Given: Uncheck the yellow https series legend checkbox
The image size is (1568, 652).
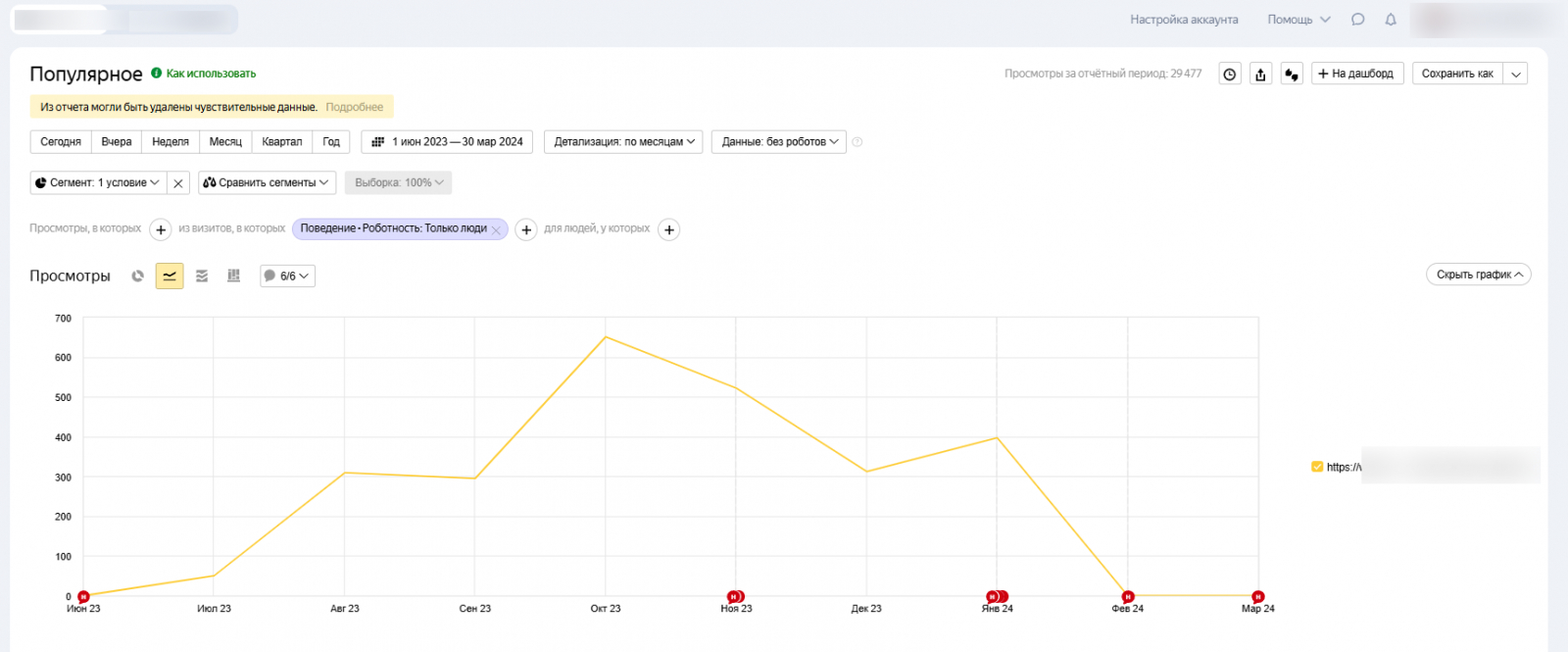Looking at the screenshot, I should tap(1317, 467).
